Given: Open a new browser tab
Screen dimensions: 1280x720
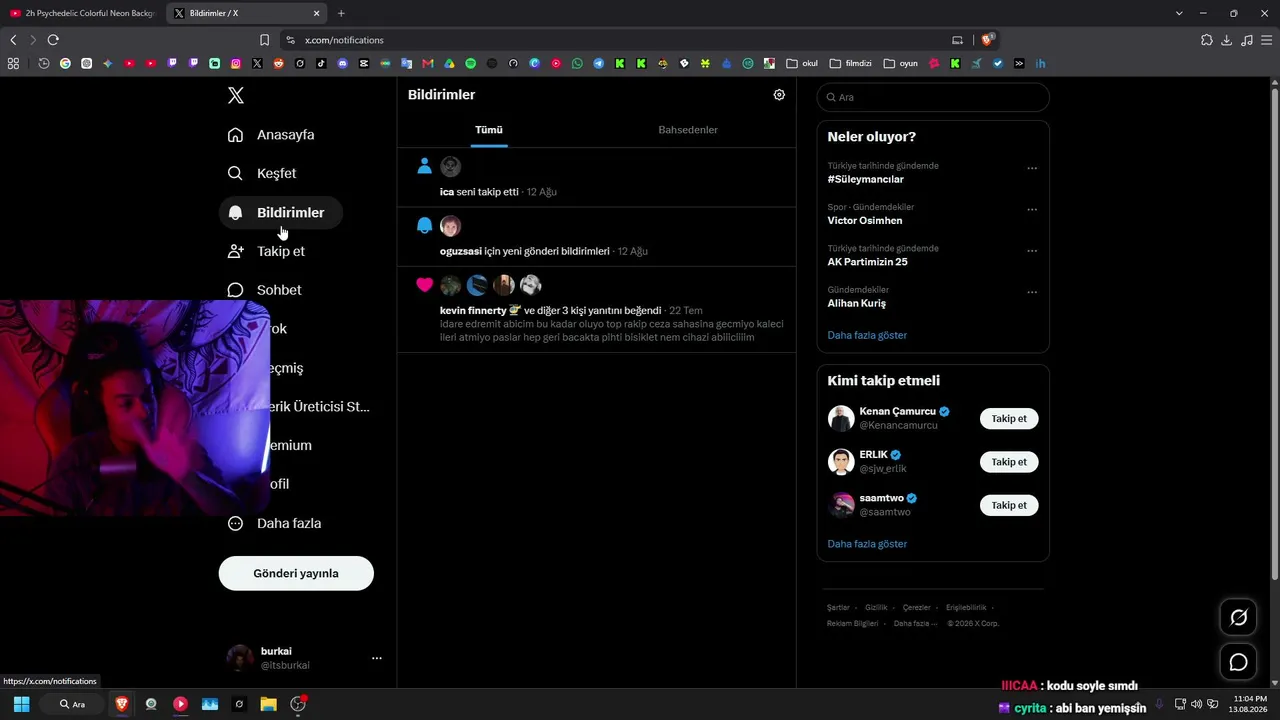Looking at the screenshot, I should (341, 13).
